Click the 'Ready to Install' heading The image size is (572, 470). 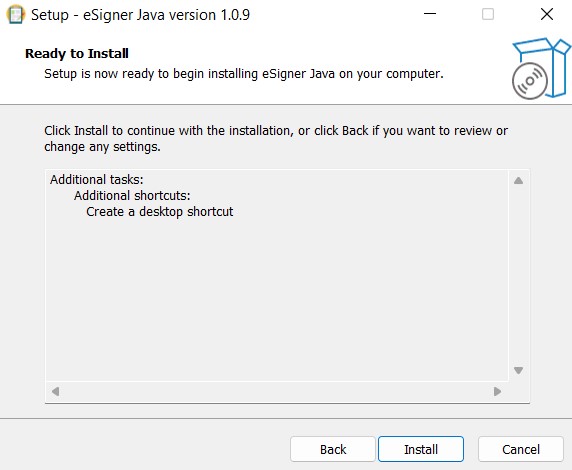pos(77,54)
